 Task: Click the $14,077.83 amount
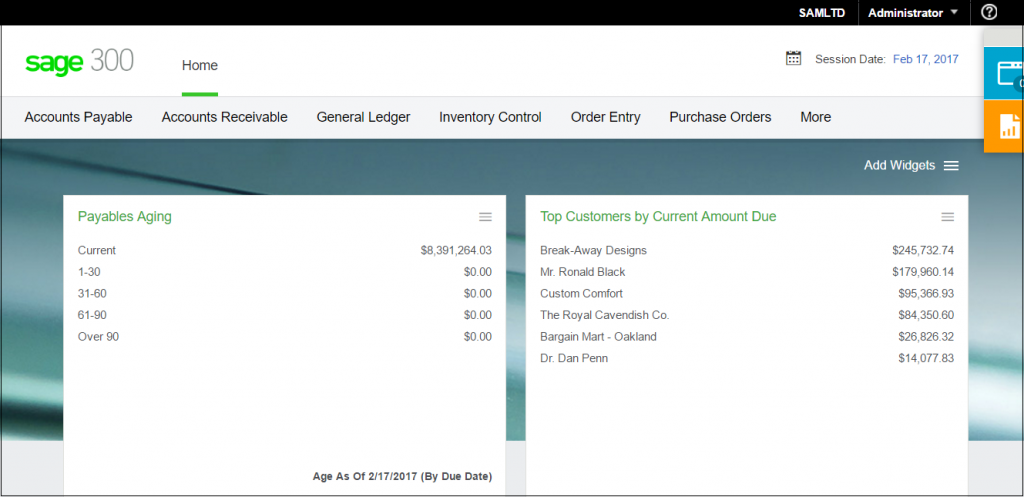coord(926,358)
